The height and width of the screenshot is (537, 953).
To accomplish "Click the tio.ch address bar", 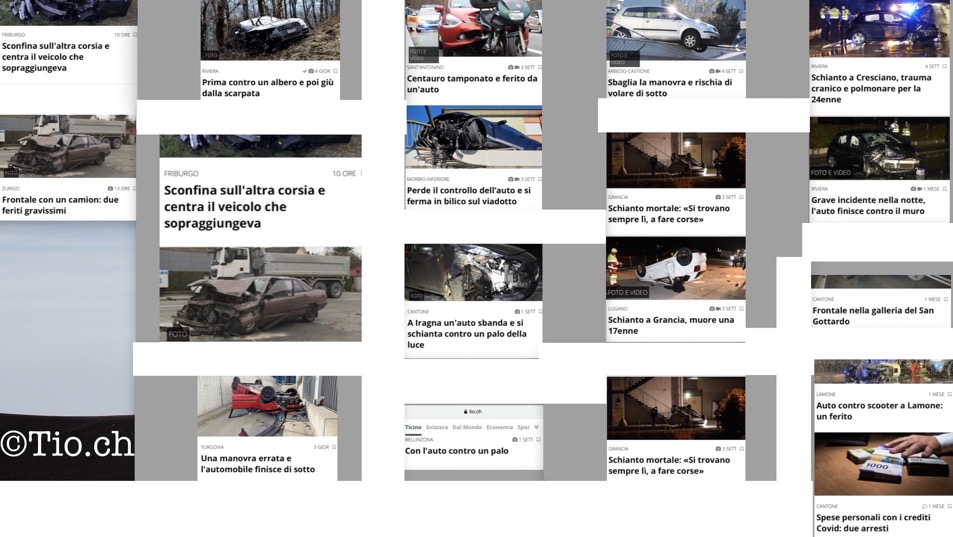I will click(x=473, y=412).
